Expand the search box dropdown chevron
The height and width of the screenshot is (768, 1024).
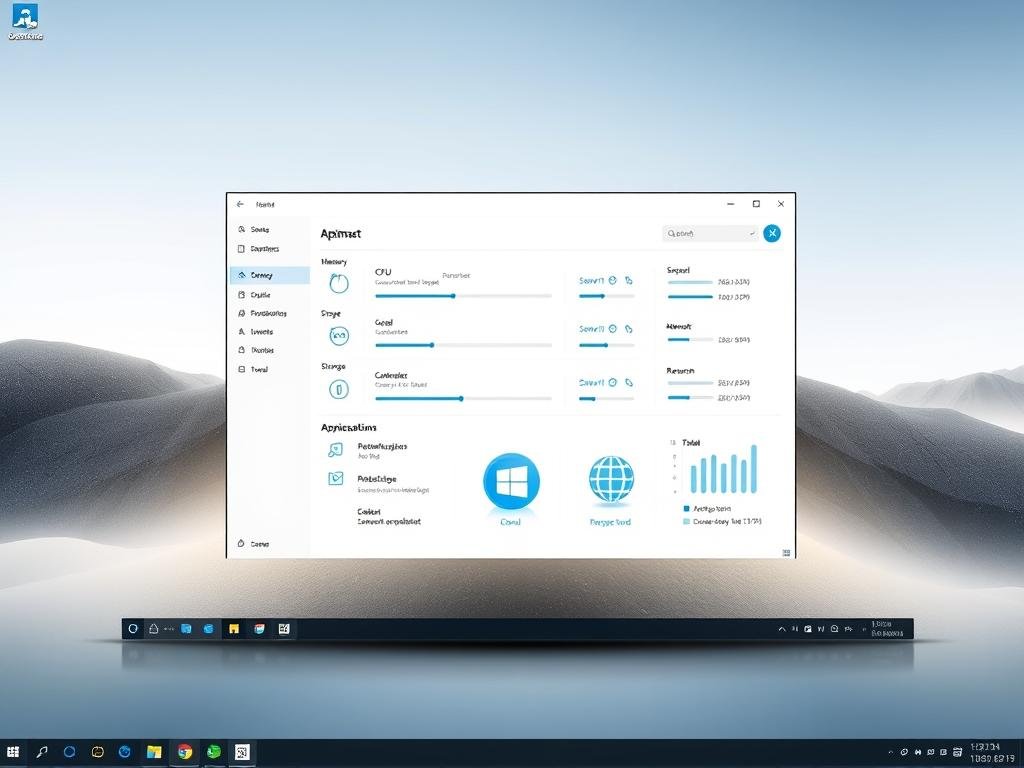coord(751,234)
